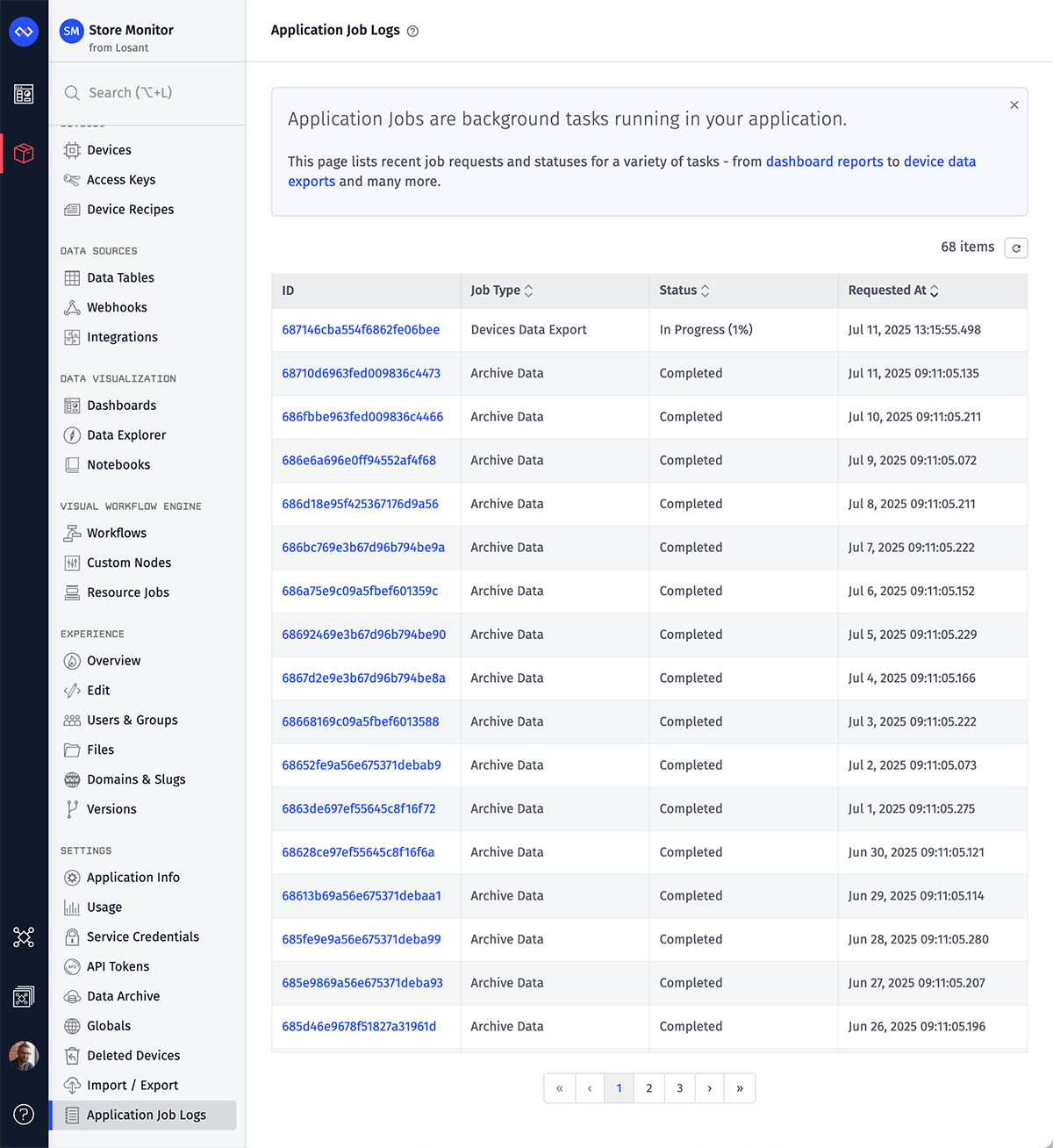Open job 68692469e3b67d96b794be90

coord(363,635)
